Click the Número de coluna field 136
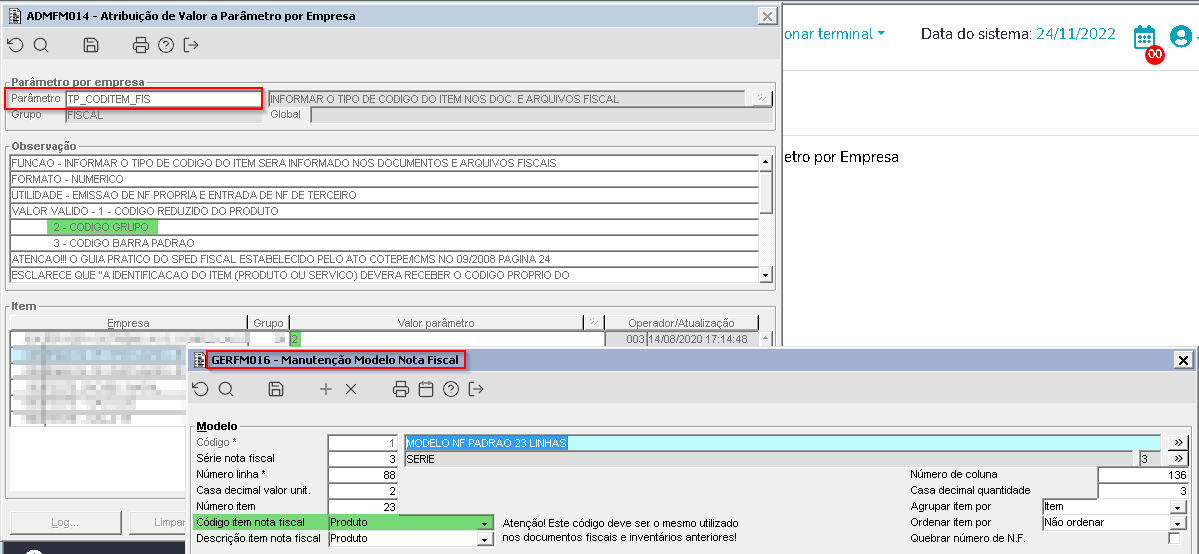The image size is (1199, 554). coord(1144,475)
